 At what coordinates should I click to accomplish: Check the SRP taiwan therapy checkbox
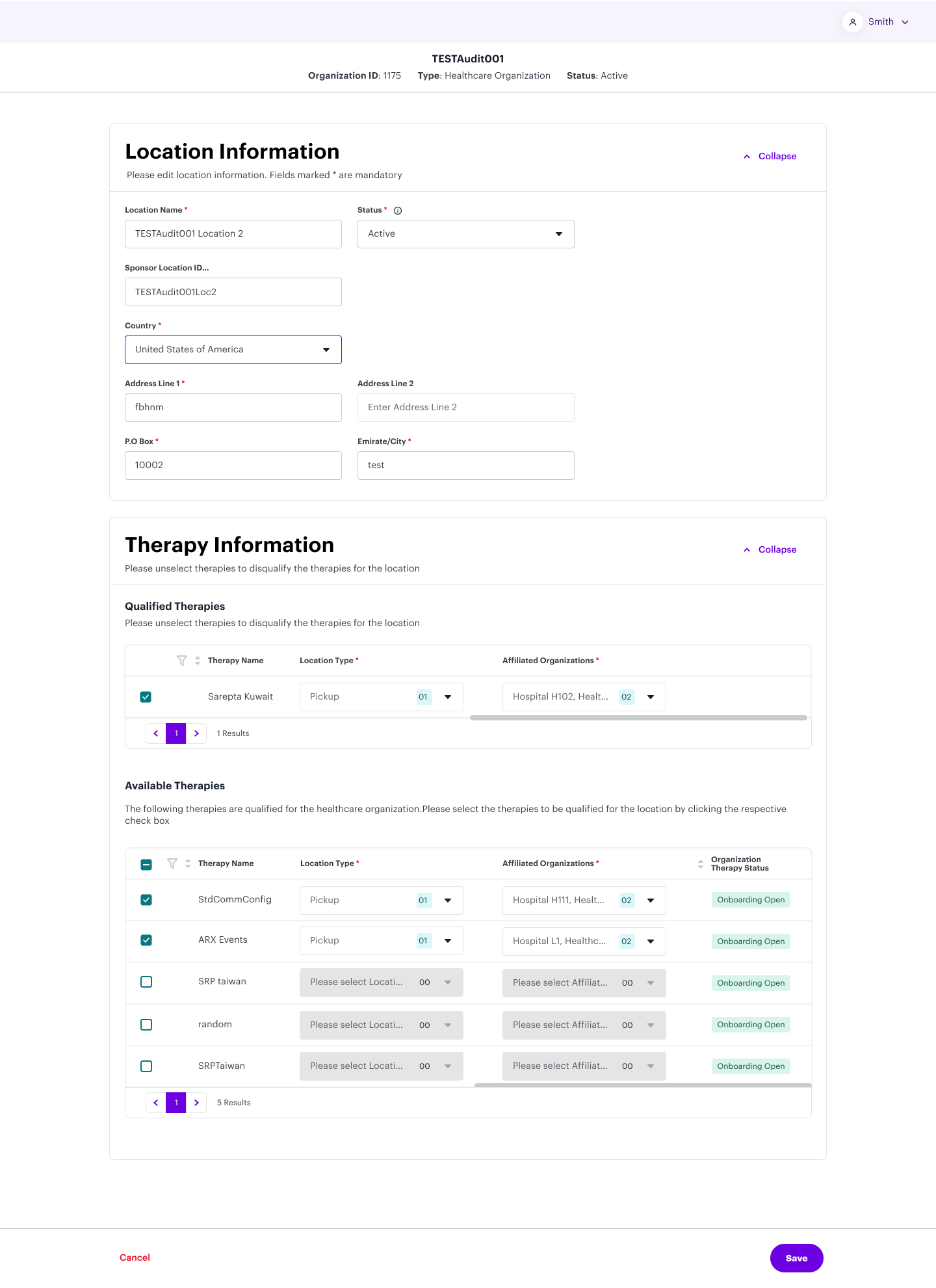[x=146, y=982]
